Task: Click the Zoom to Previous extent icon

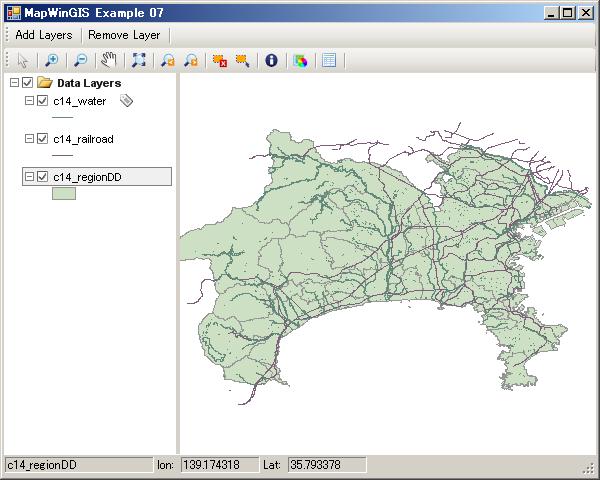Action: click(167, 60)
